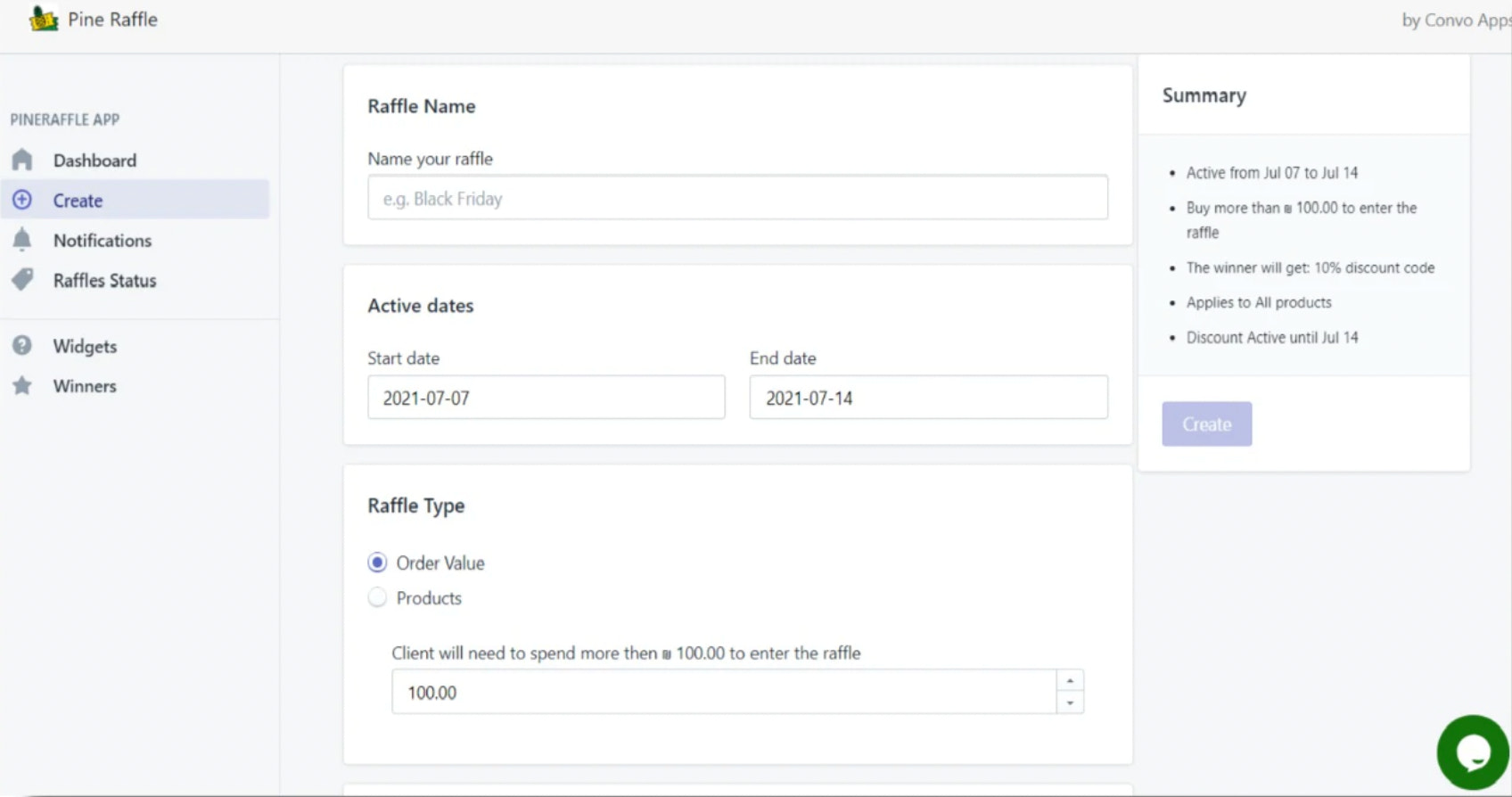The image size is (1512, 797).
Task: Click the by Convo Apps link
Action: (1455, 20)
